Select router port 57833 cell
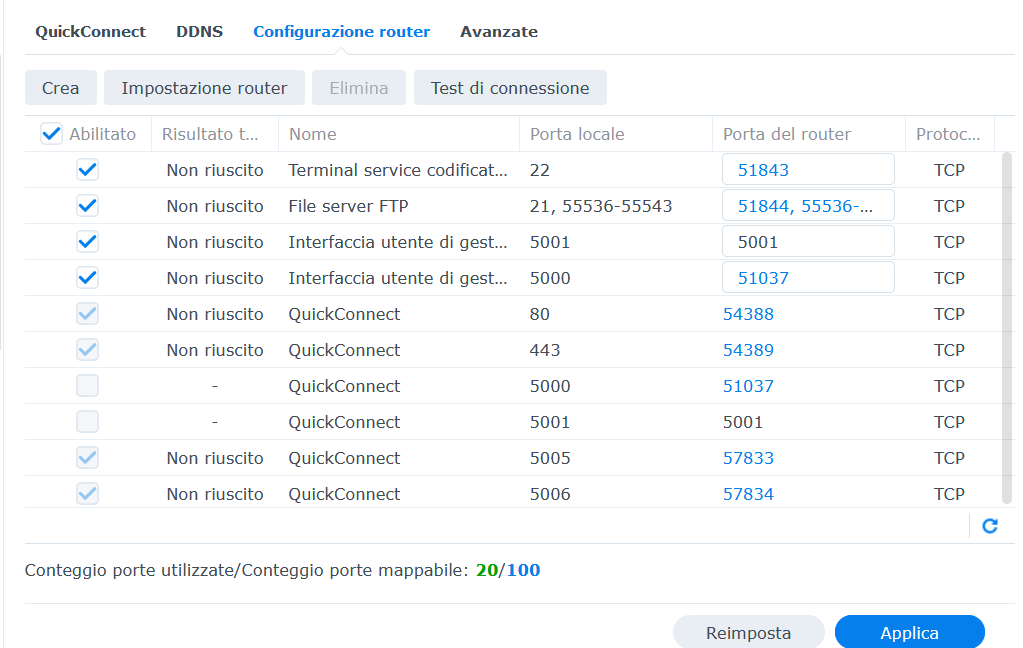The image size is (1023, 648). click(748, 458)
